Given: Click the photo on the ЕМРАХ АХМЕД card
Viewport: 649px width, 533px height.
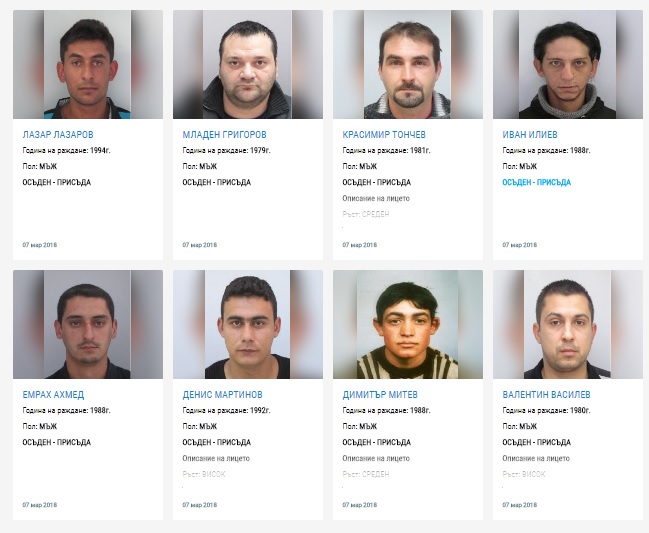Looking at the screenshot, I should (x=88, y=324).
